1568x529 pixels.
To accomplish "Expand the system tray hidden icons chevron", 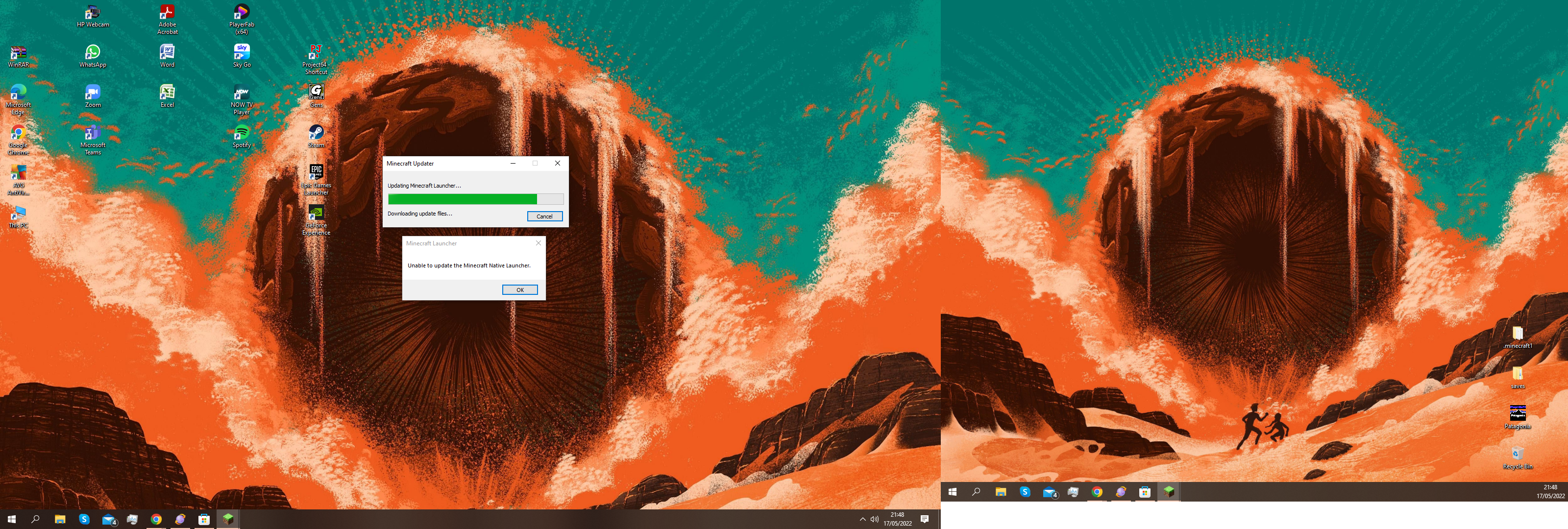I will 862,519.
